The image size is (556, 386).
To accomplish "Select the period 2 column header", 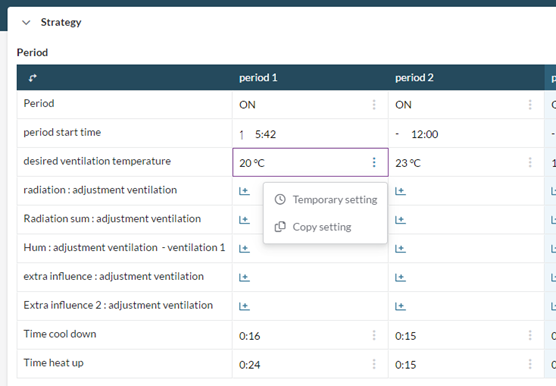I will [x=414, y=78].
